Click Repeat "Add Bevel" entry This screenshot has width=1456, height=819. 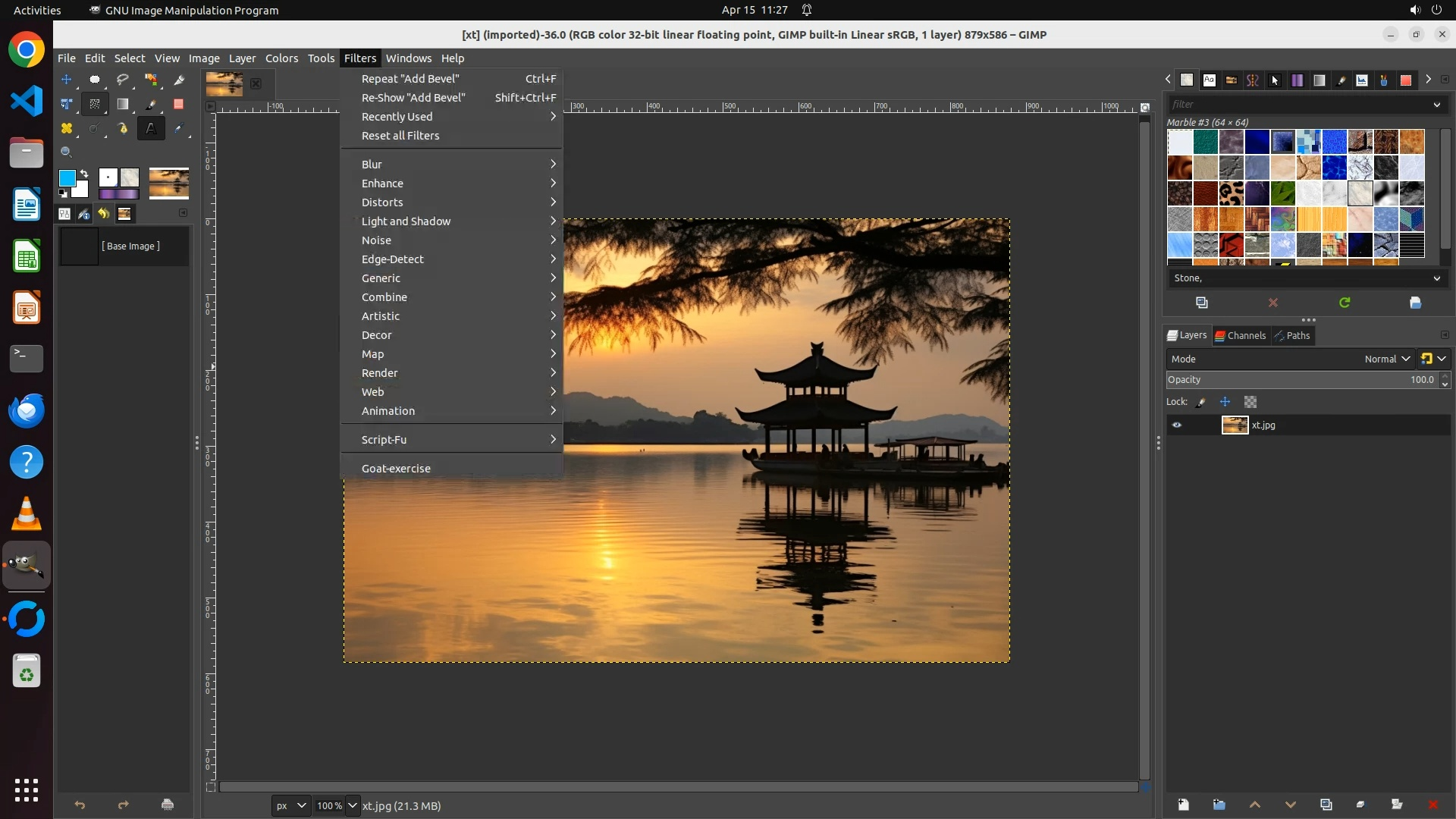pyautogui.click(x=410, y=79)
